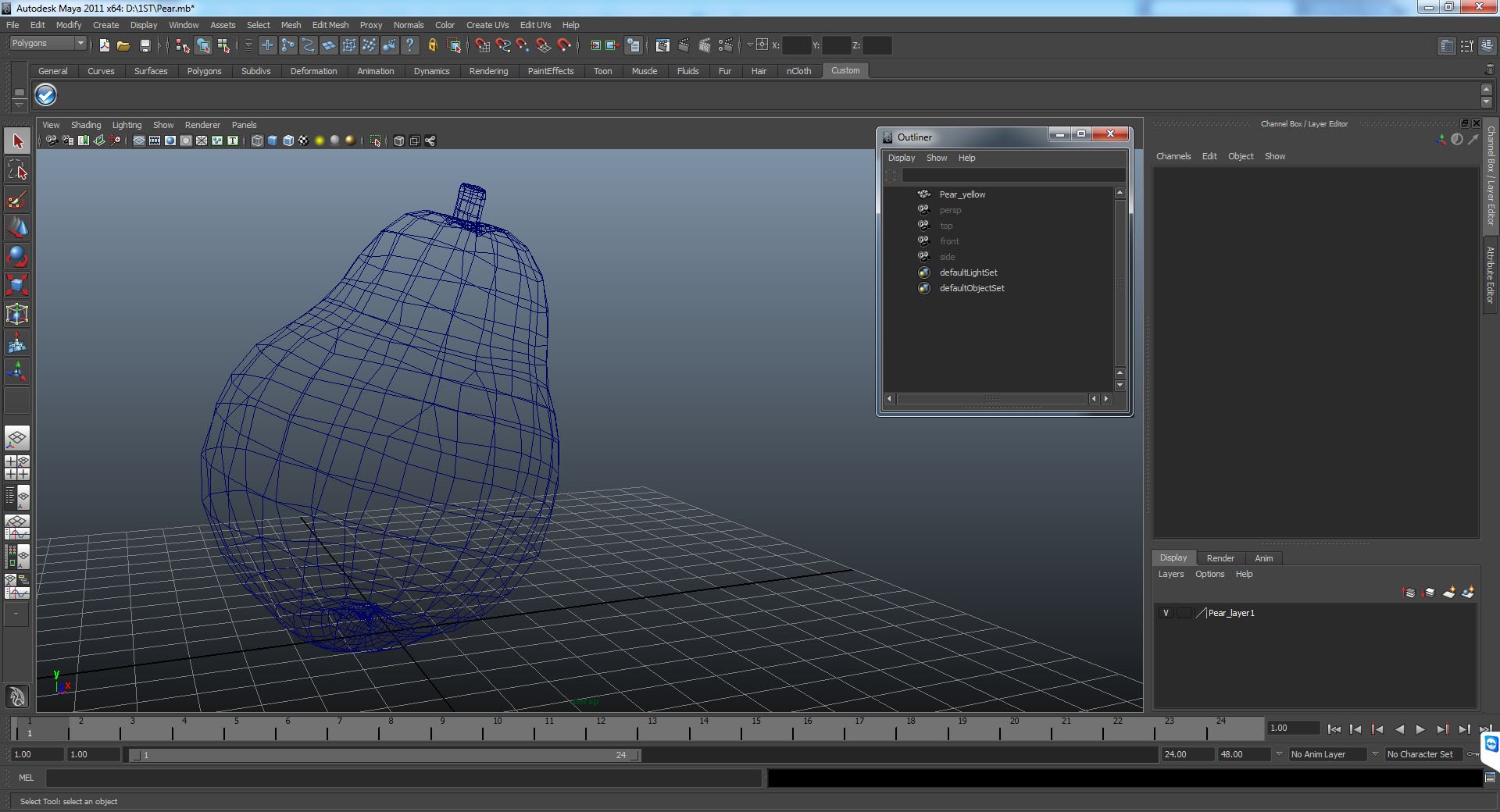Toggle visibility V of Pear_layer1
This screenshot has width=1500, height=812.
click(1166, 613)
